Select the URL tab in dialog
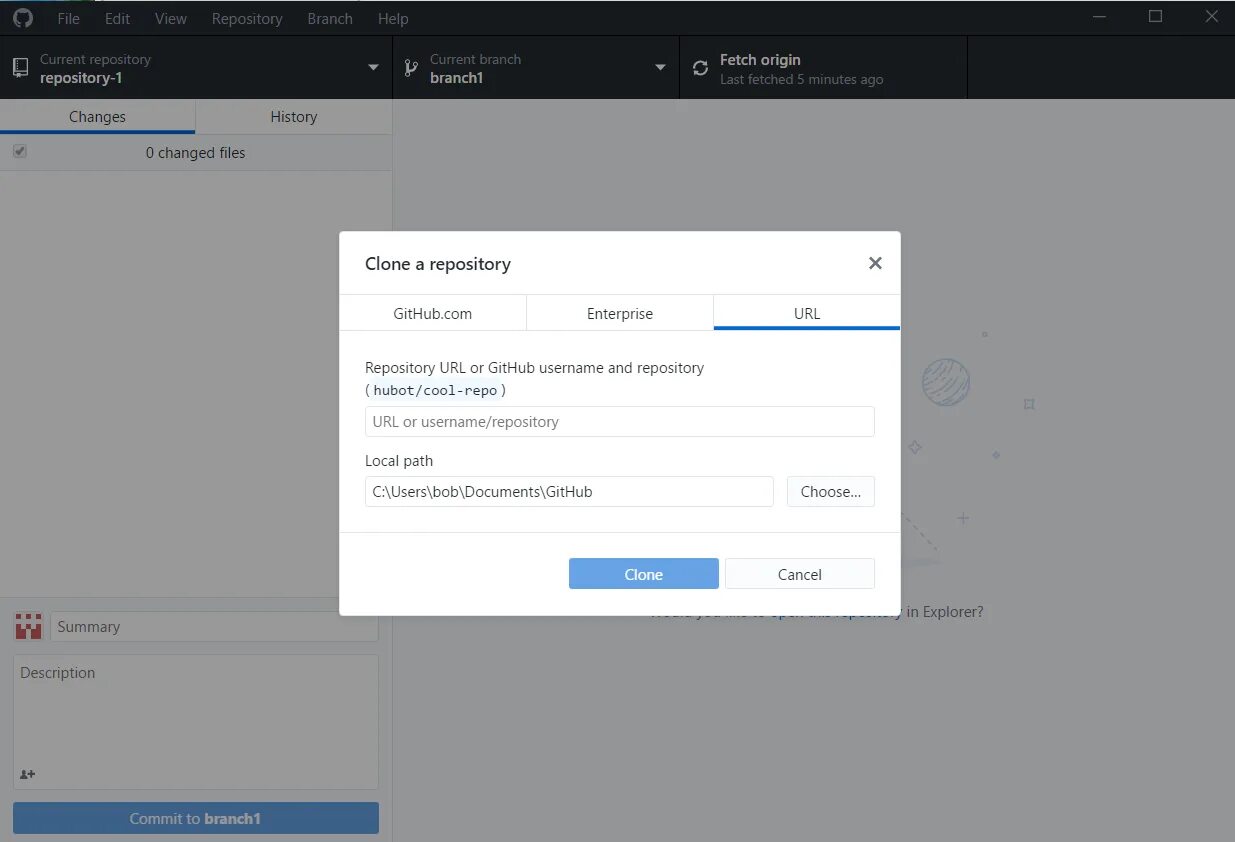The height and width of the screenshot is (842, 1235). [807, 313]
